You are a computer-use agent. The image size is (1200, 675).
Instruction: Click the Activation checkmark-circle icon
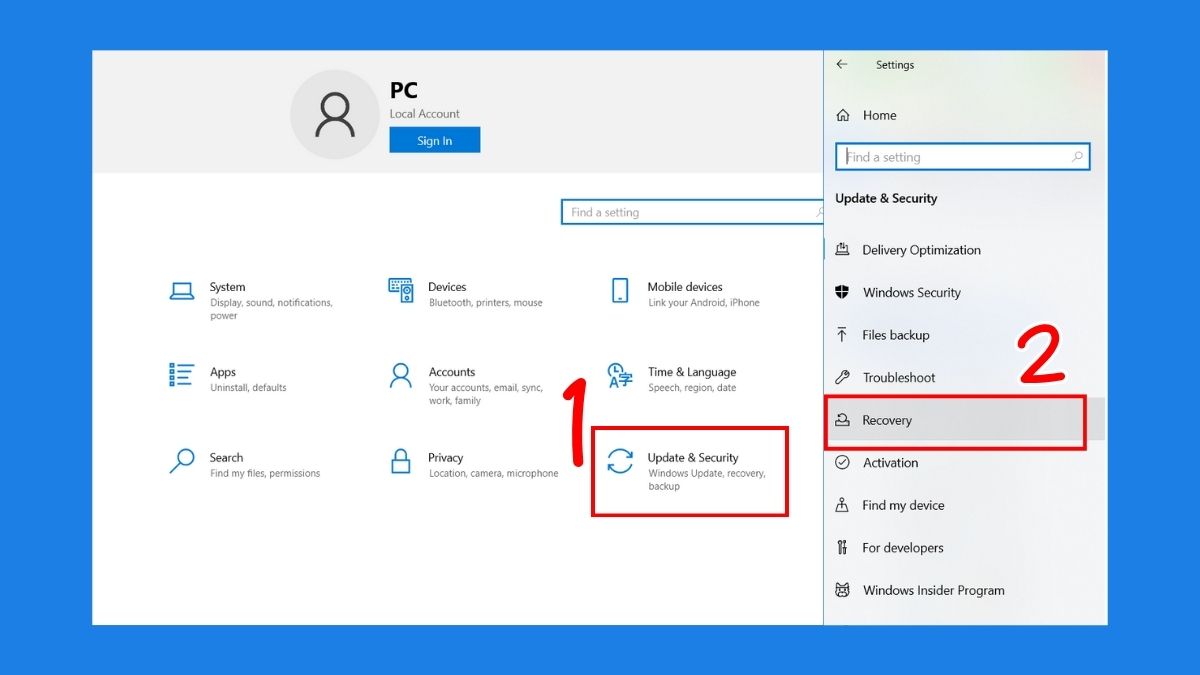(842, 462)
